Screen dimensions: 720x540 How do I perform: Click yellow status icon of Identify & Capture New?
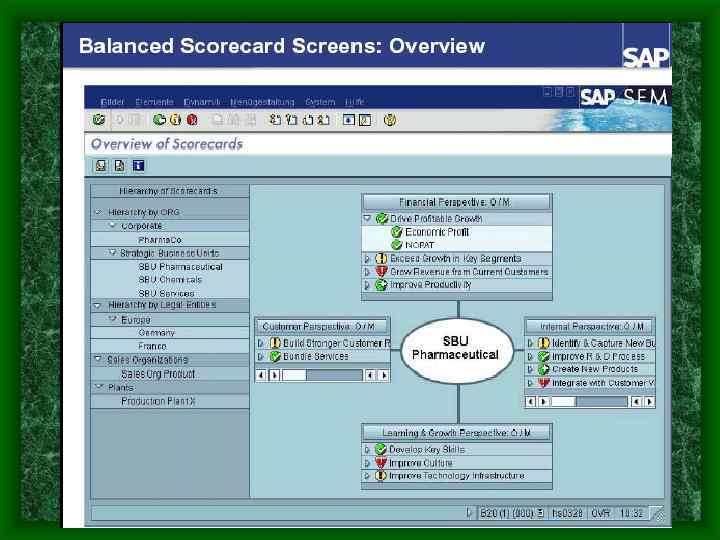544,343
